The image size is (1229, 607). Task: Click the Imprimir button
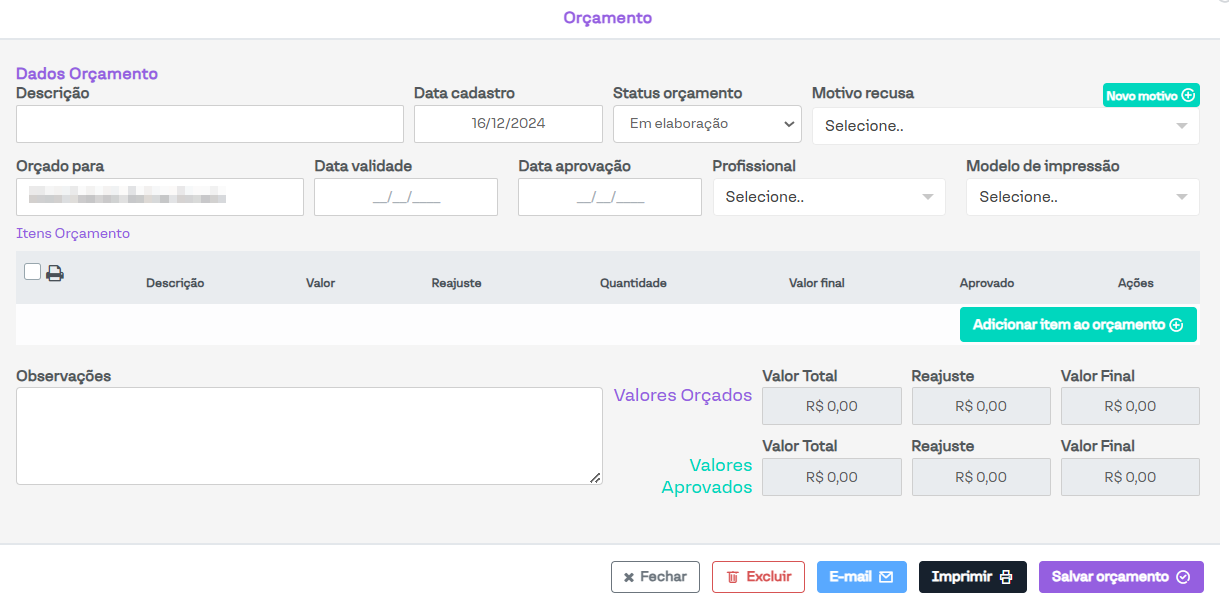pos(972,577)
